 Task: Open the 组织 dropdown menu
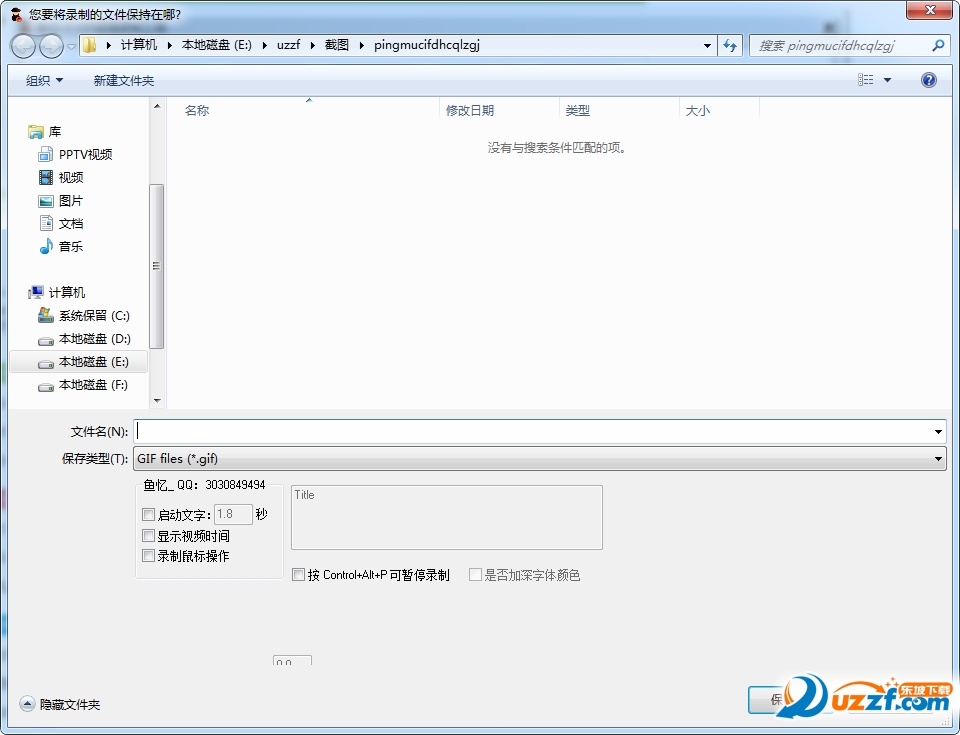[44, 80]
